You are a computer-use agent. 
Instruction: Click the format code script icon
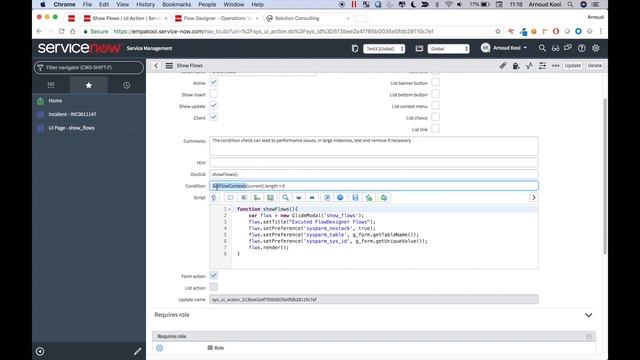point(244,198)
